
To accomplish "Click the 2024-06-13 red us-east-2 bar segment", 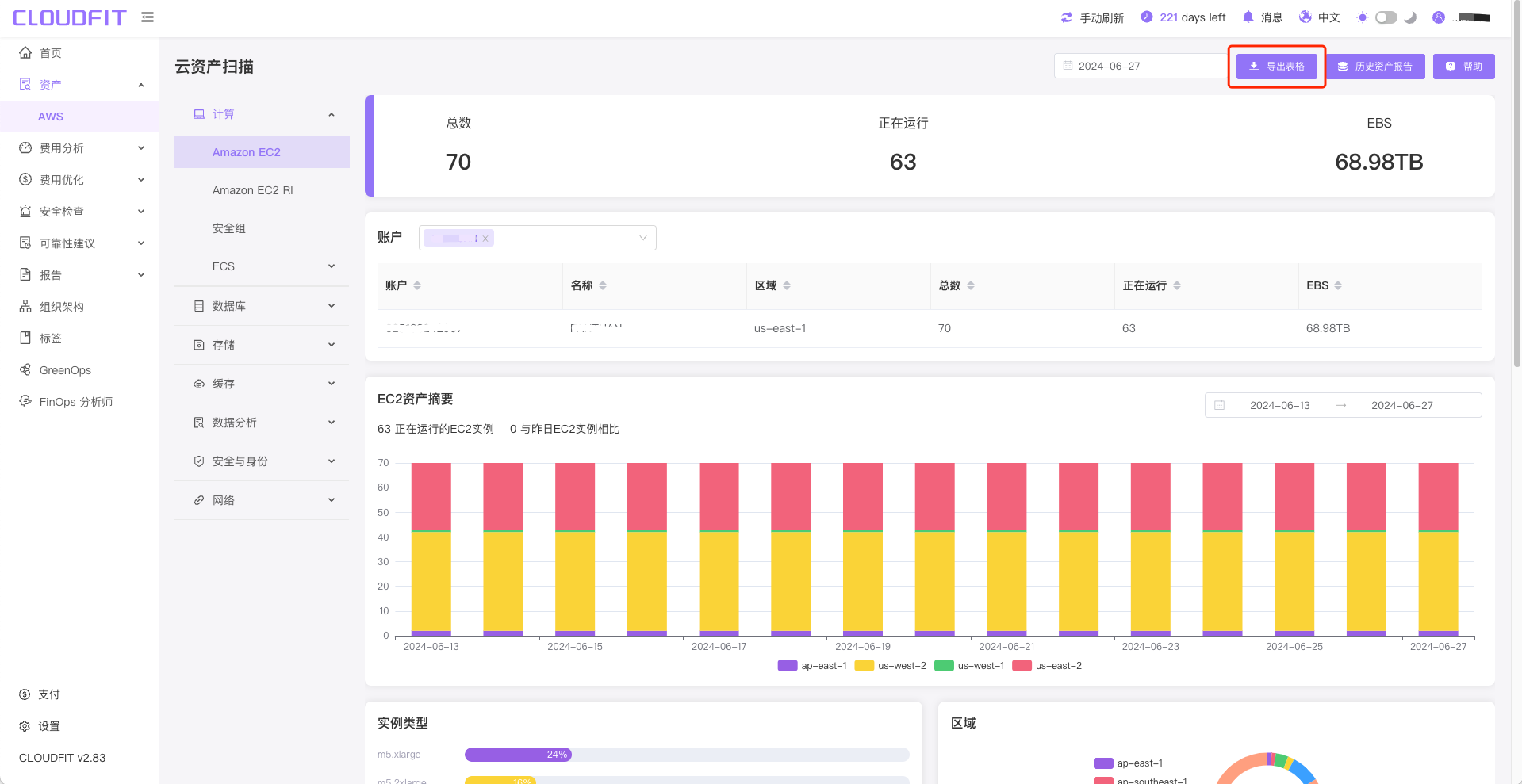I will coord(431,495).
